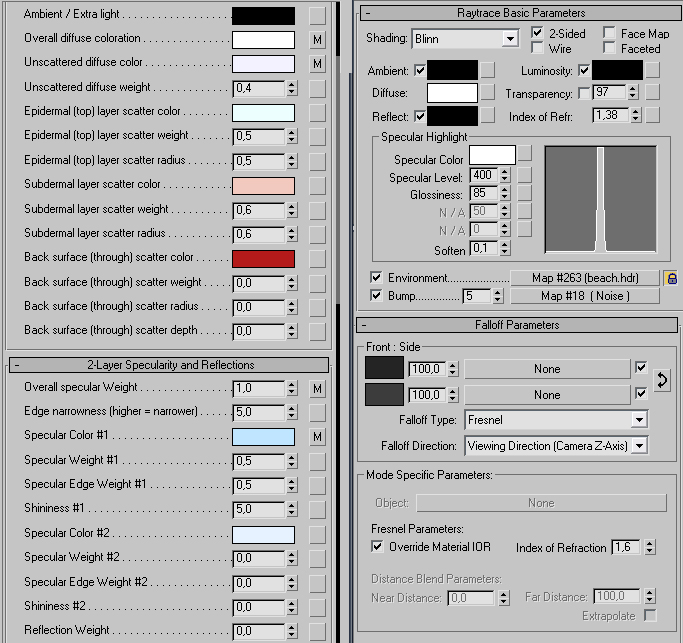Viewport: 683px width, 643px height.
Task: Toggle the second Front:Side map enable checkbox
Action: click(641, 393)
